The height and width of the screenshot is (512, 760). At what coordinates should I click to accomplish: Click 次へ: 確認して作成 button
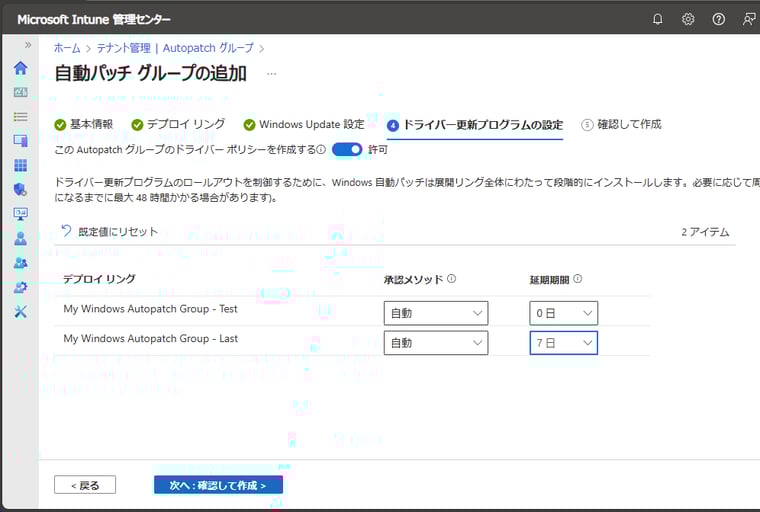218,485
